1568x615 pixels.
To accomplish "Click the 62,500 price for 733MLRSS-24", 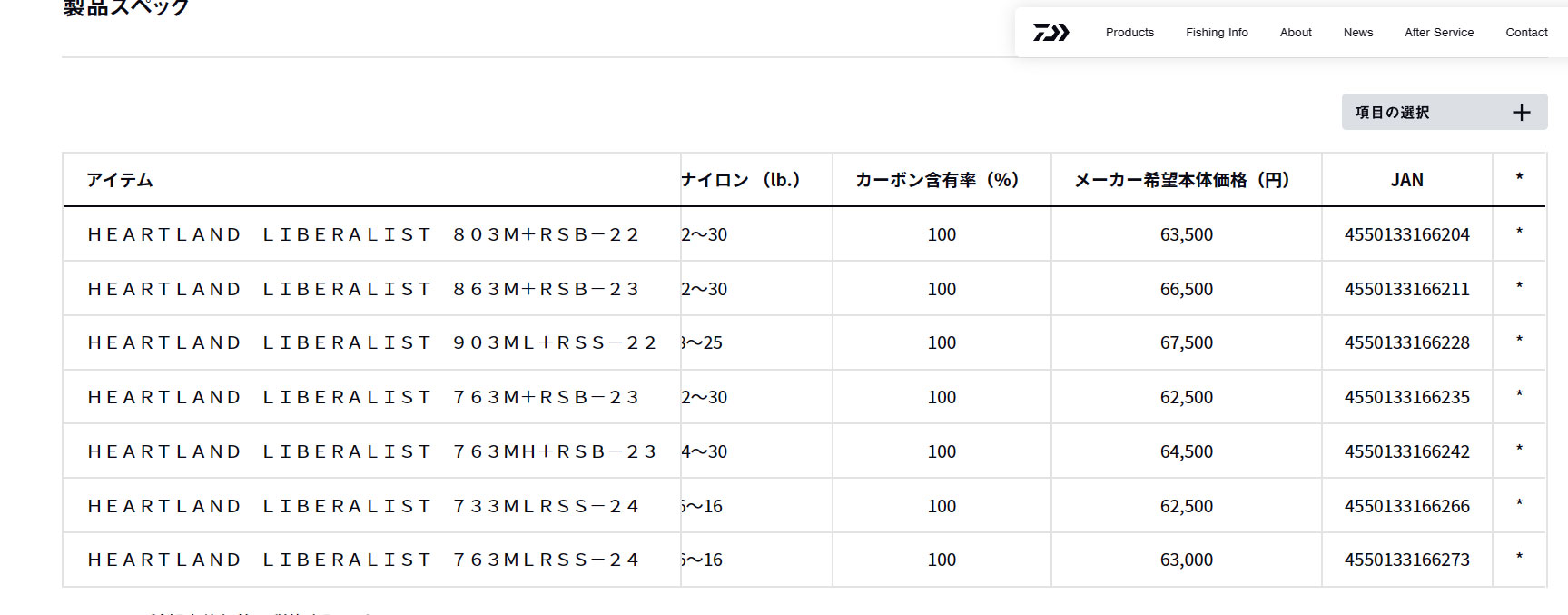I will [x=1186, y=506].
